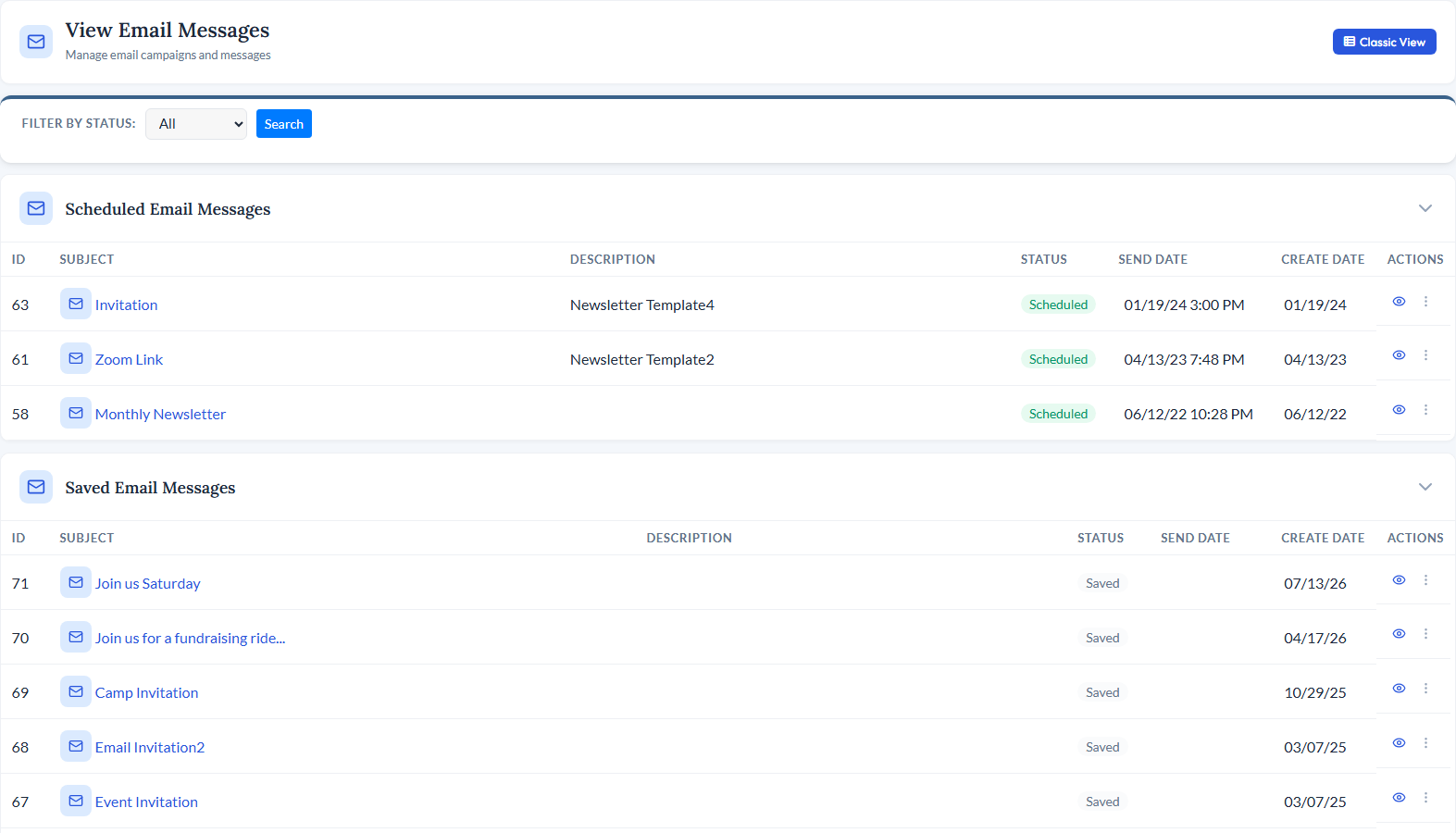1456x833 pixels.
Task: Open the three-dot menu for fundraising ride row
Action: tap(1425, 634)
